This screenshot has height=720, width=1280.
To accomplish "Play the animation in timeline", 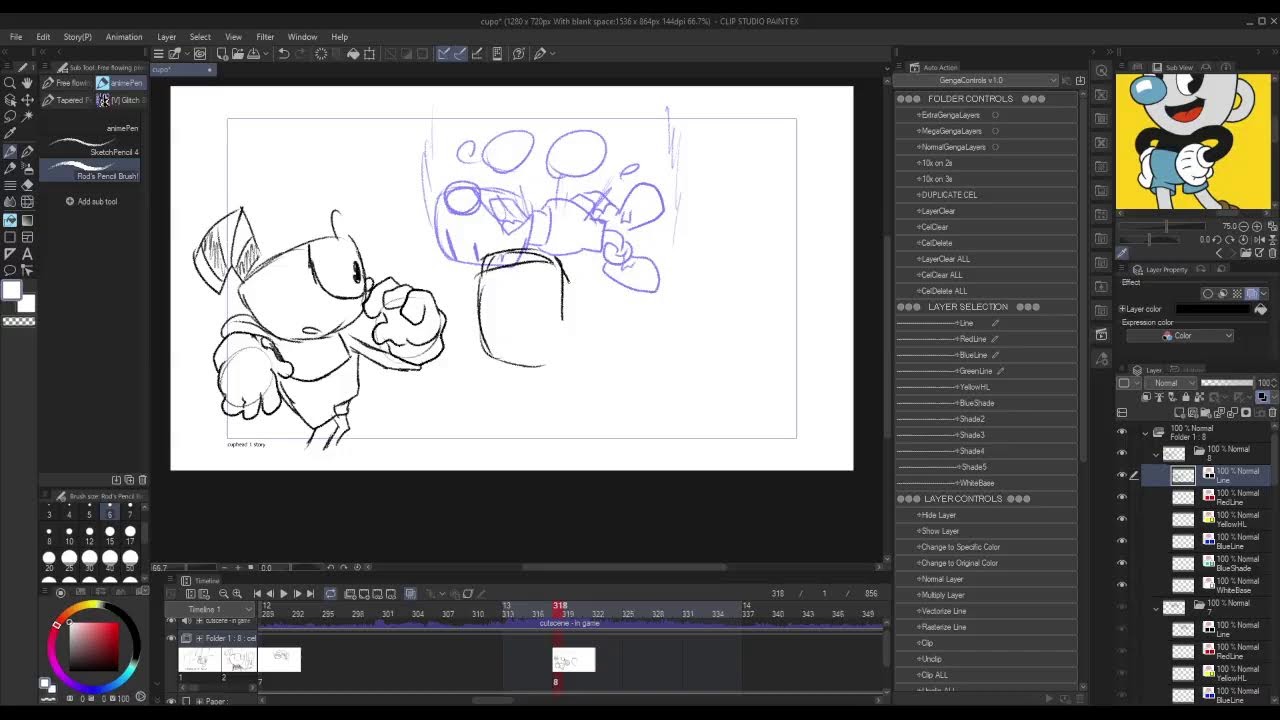I will pyautogui.click(x=283, y=594).
